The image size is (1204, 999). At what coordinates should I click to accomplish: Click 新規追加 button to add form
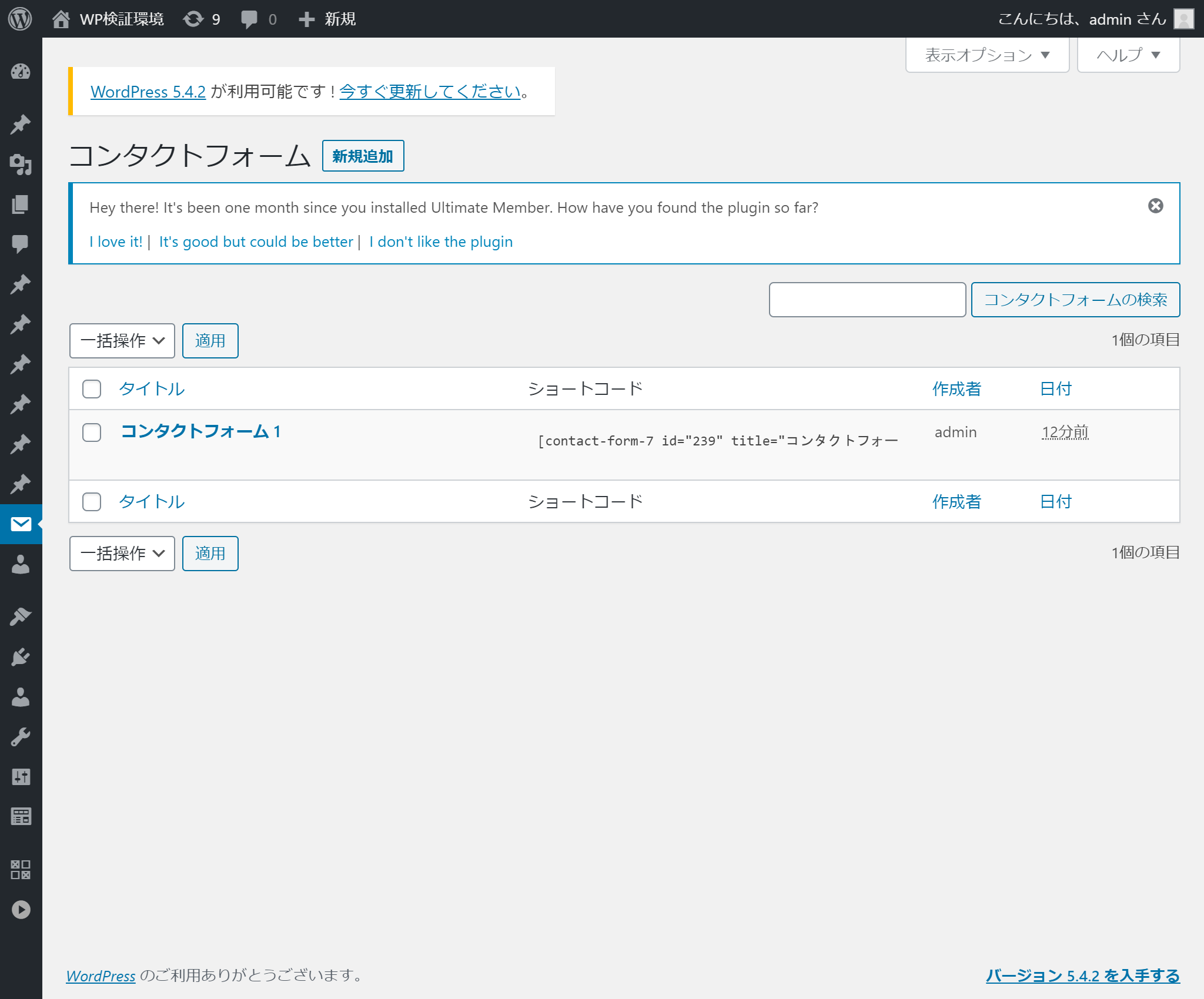[362, 155]
